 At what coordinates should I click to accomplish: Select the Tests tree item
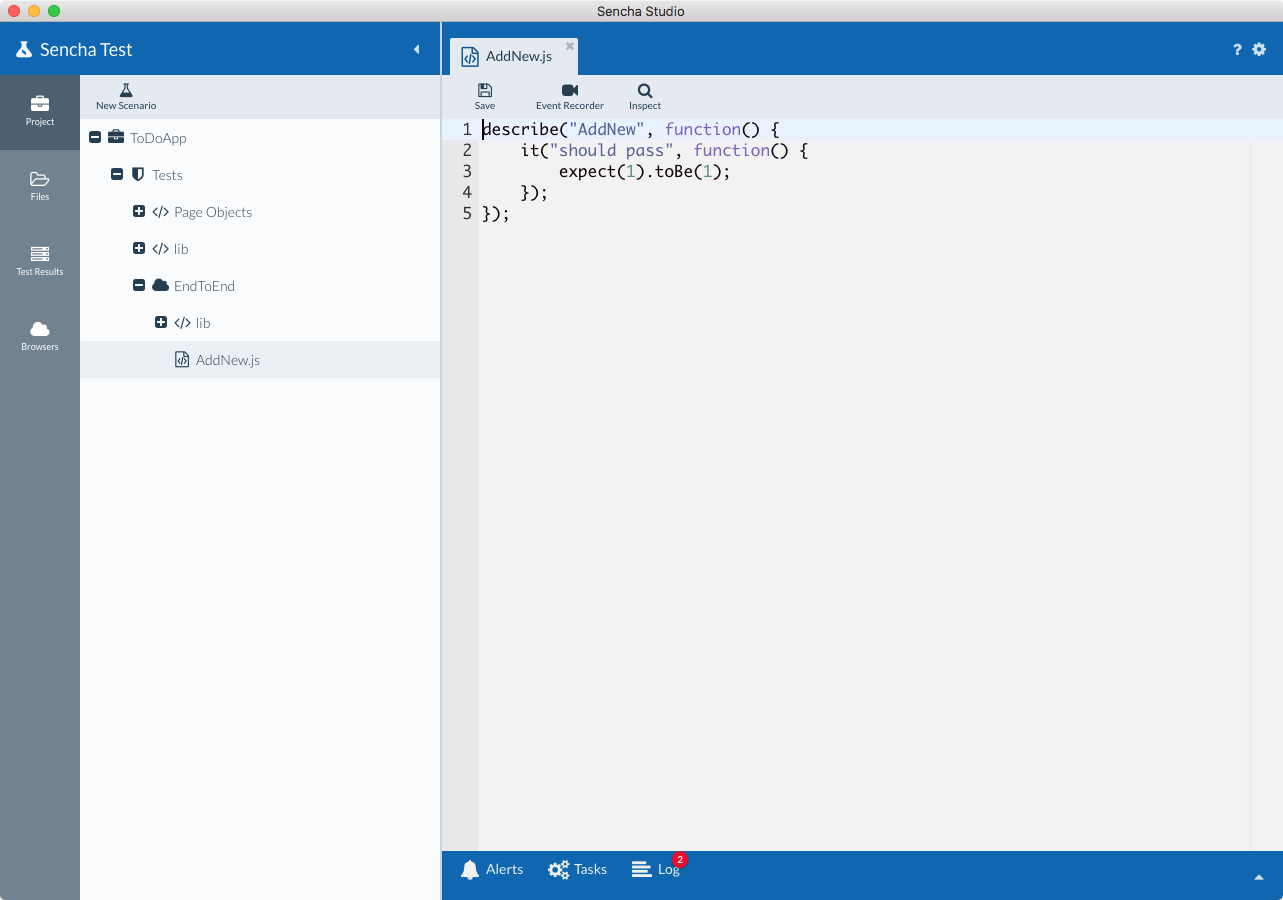coord(167,175)
